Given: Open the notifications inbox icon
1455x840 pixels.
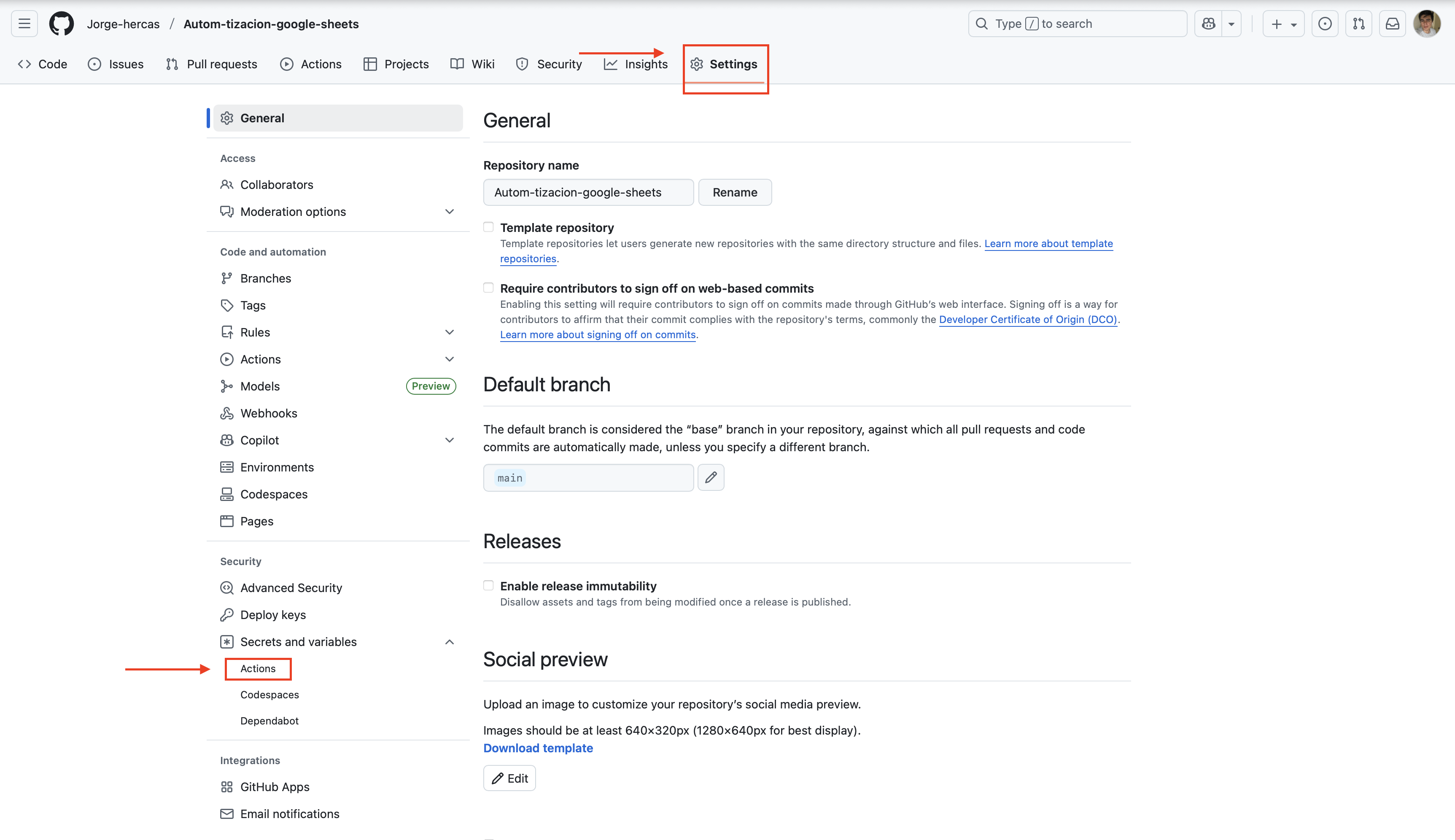Looking at the screenshot, I should [x=1392, y=24].
